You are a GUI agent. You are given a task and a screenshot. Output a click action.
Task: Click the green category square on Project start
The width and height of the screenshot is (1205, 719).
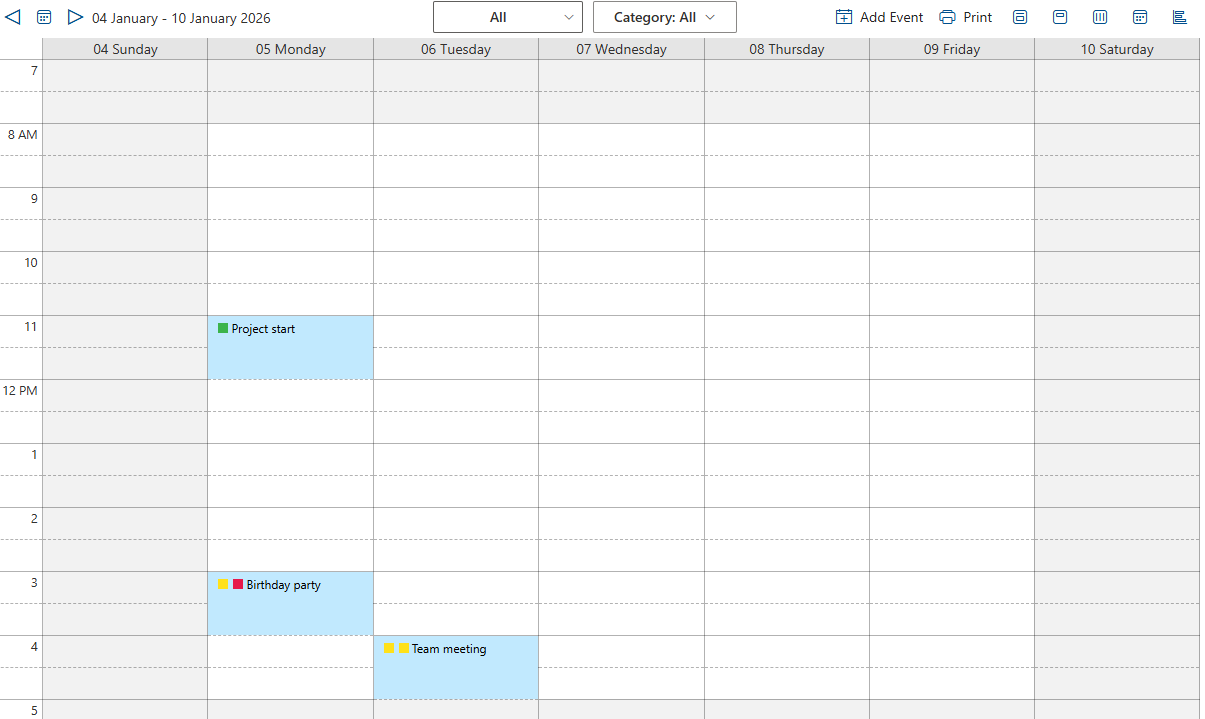click(x=223, y=328)
